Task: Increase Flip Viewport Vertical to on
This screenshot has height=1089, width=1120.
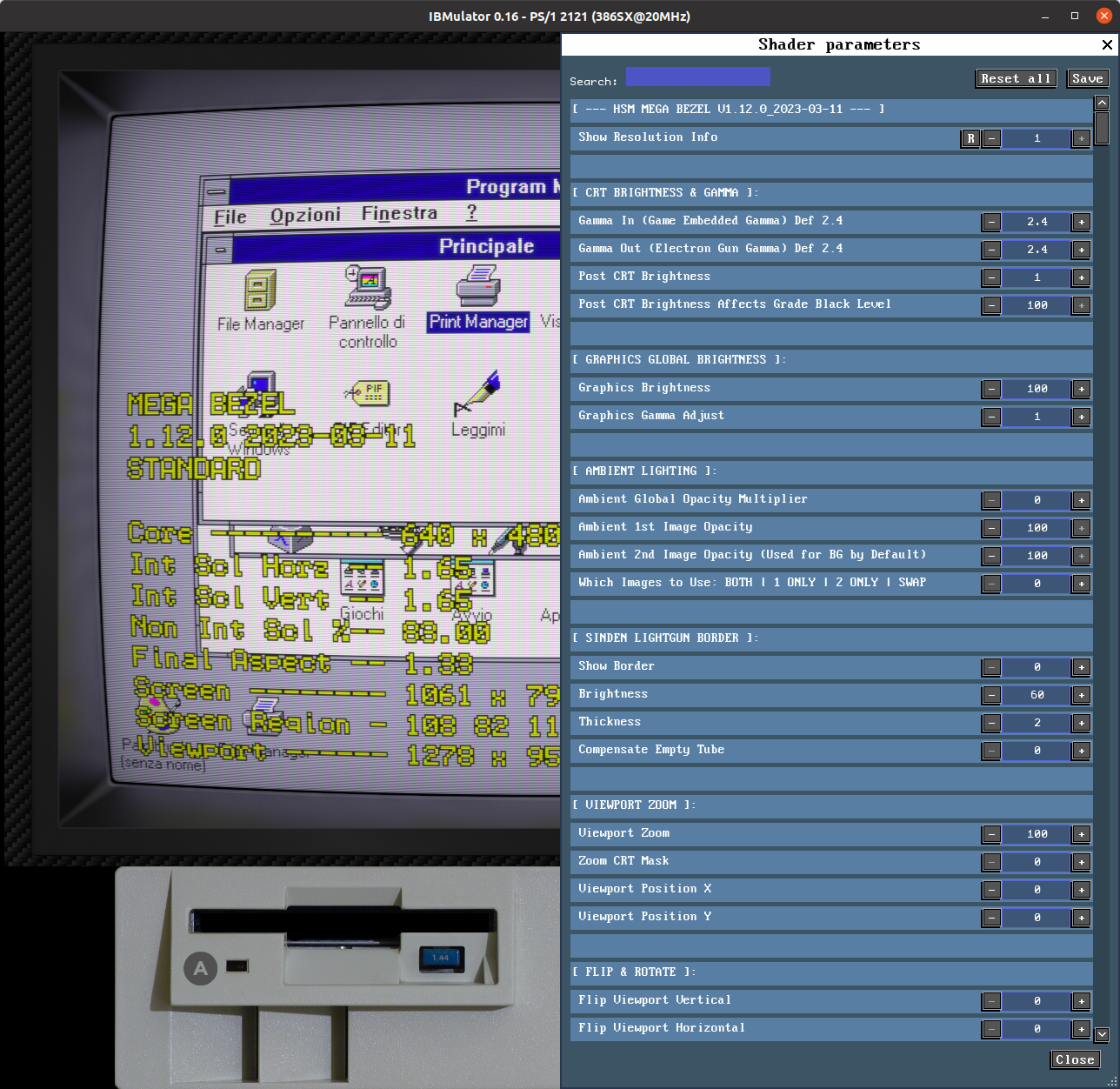Action: (1081, 1001)
